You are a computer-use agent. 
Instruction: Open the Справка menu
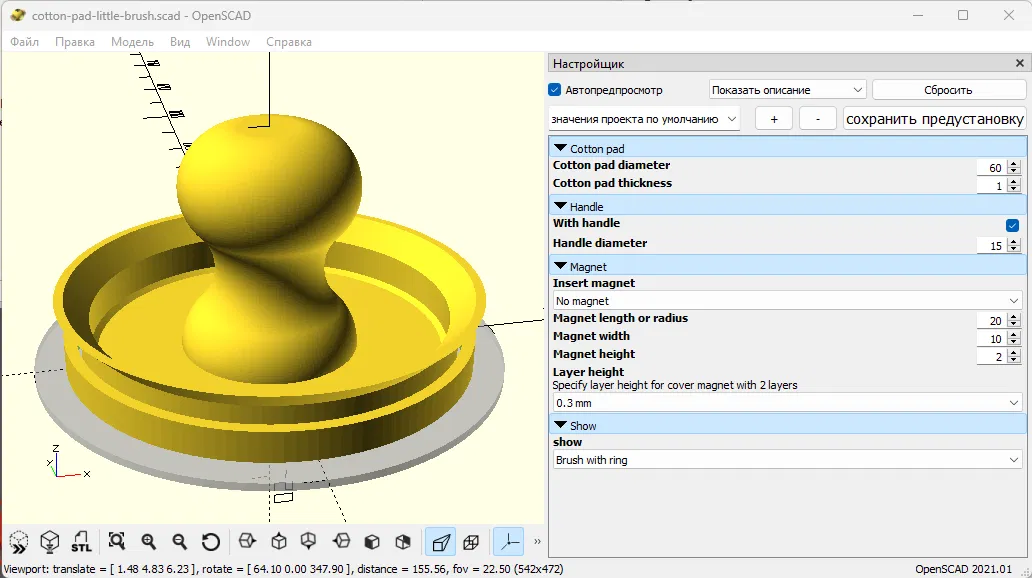click(x=289, y=41)
